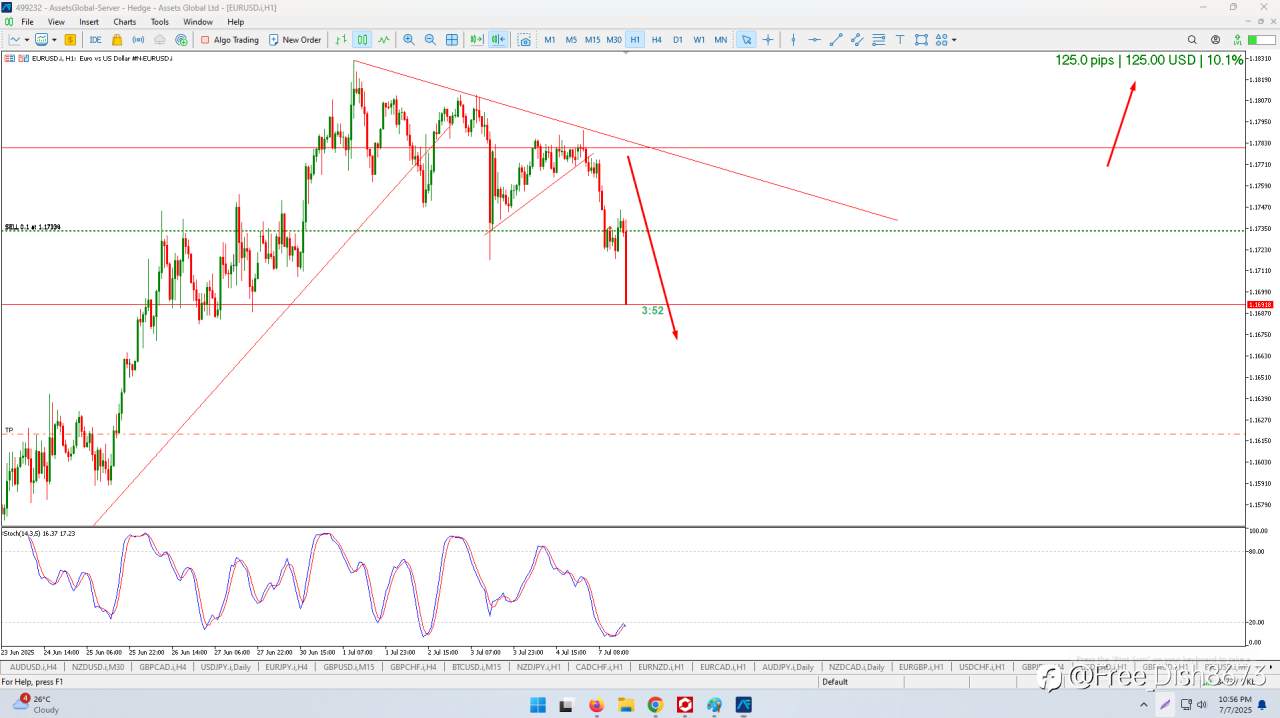
Task: Toggle Algo Trading on
Action: (x=229, y=40)
